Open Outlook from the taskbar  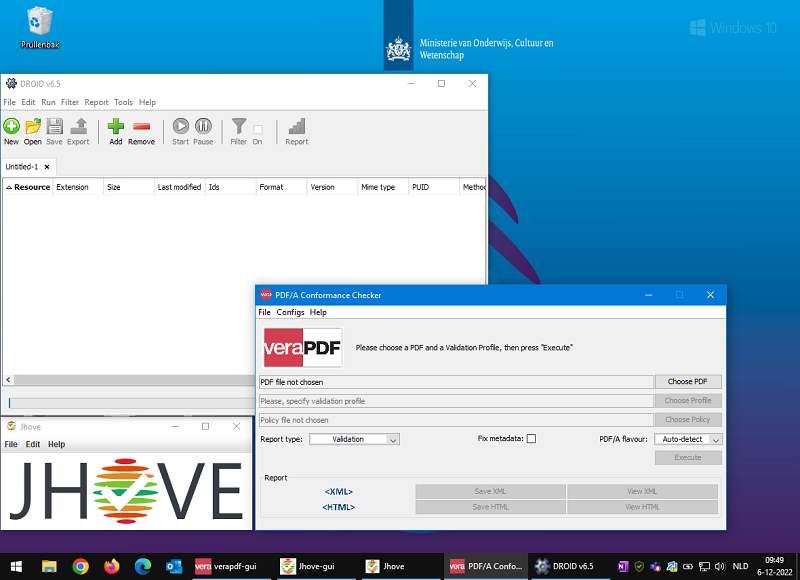[x=174, y=566]
